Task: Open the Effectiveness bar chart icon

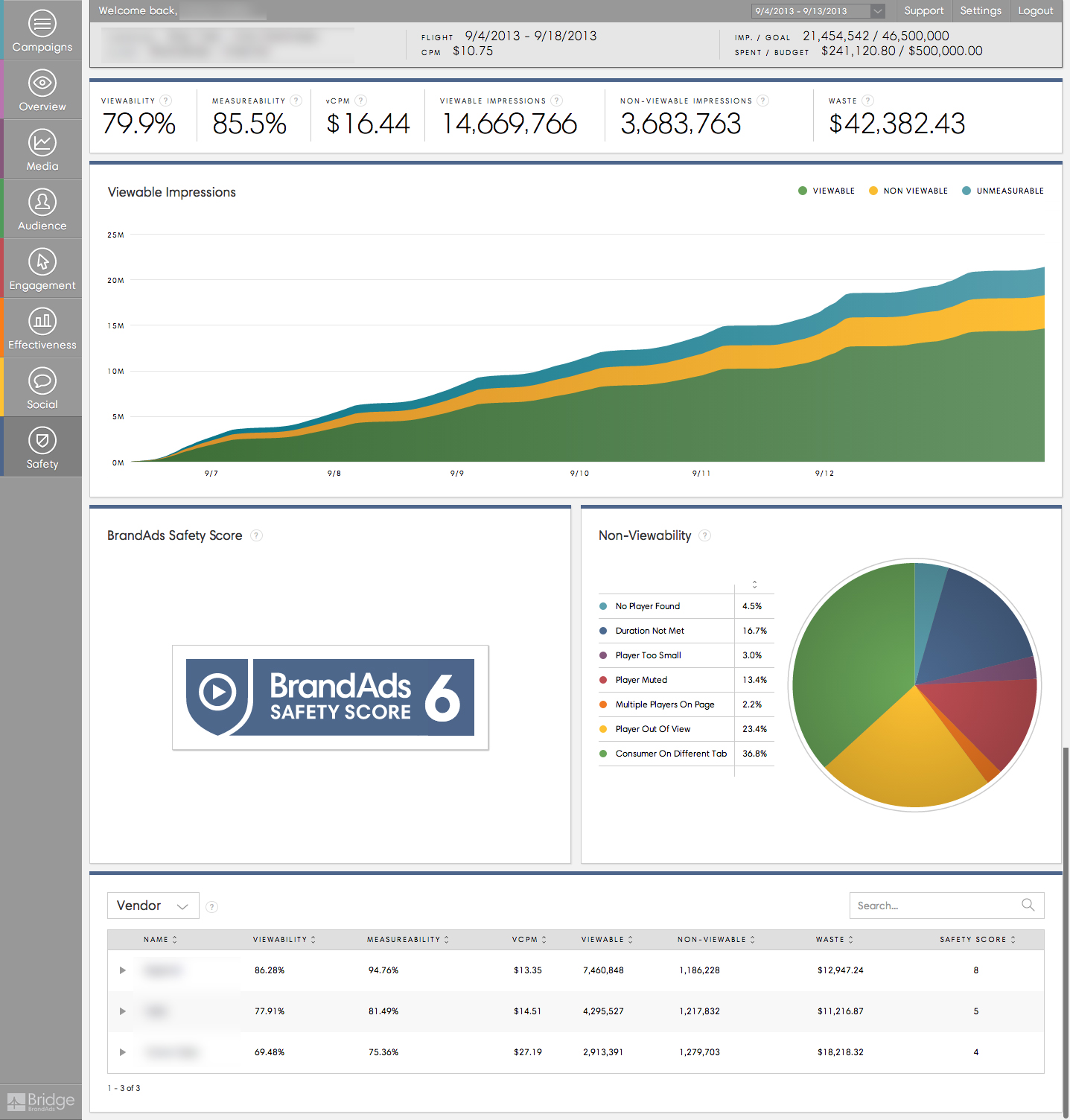Action: [x=42, y=322]
